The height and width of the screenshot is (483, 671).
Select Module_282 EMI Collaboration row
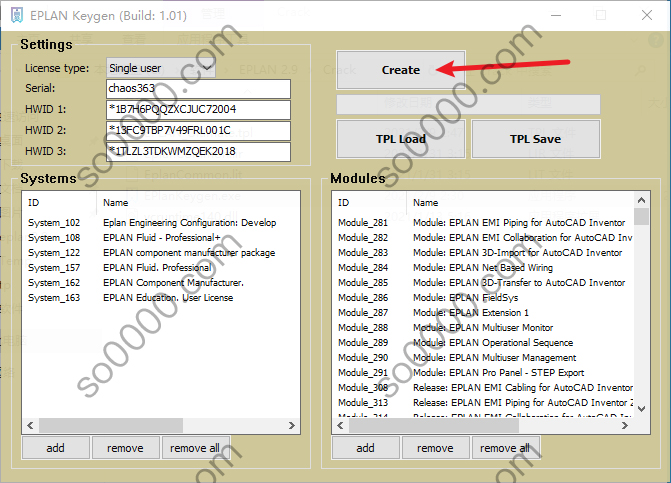pos(483,238)
